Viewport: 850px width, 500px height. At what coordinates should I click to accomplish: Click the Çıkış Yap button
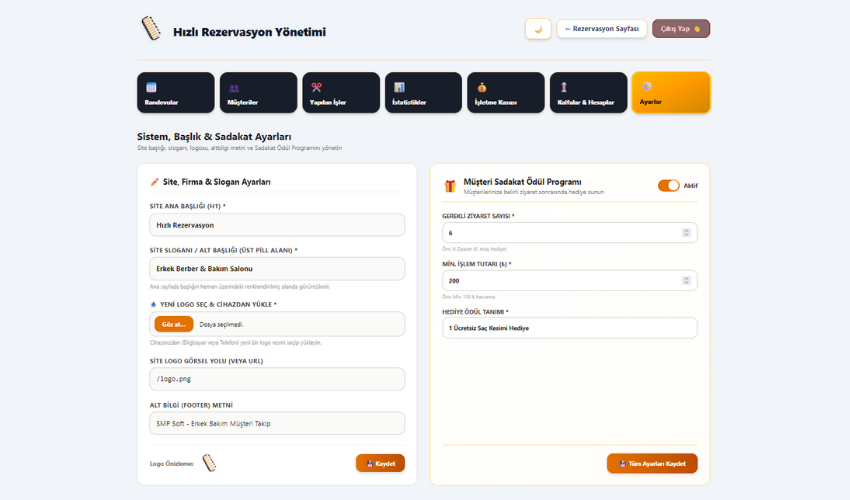681,29
